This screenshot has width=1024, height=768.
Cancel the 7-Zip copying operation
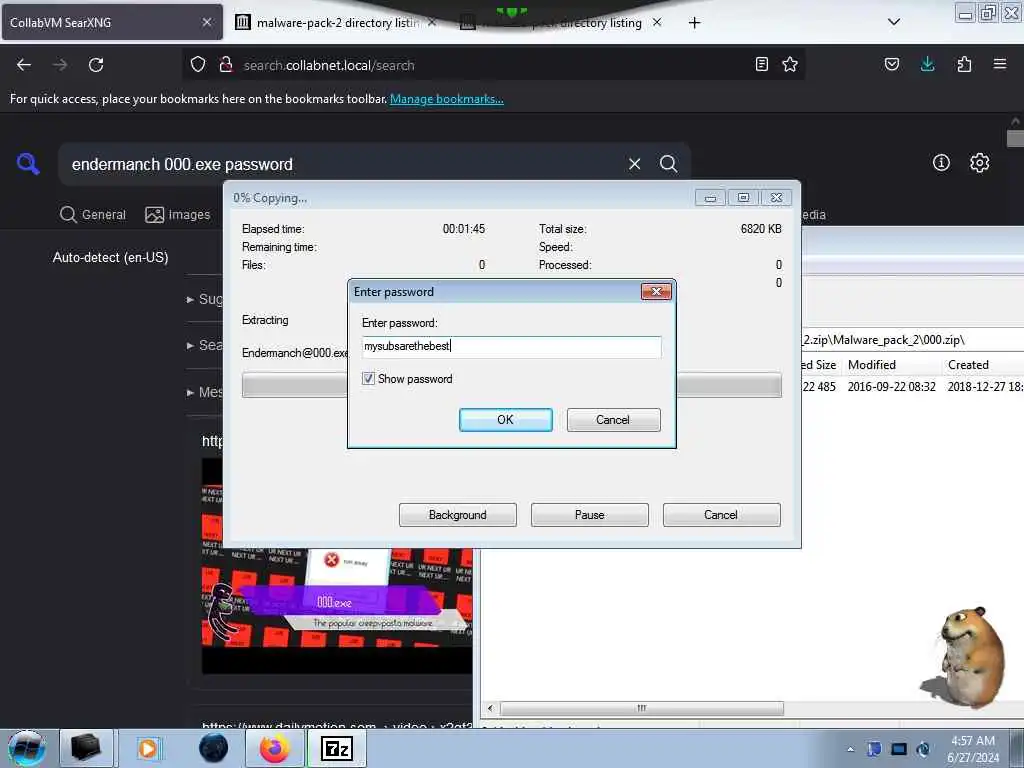(721, 515)
